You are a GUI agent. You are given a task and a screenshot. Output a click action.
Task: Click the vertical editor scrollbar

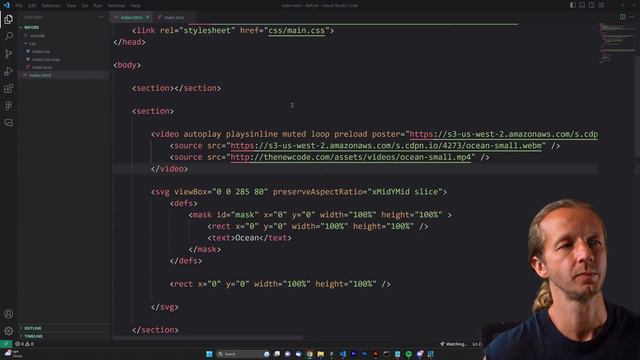point(637,106)
